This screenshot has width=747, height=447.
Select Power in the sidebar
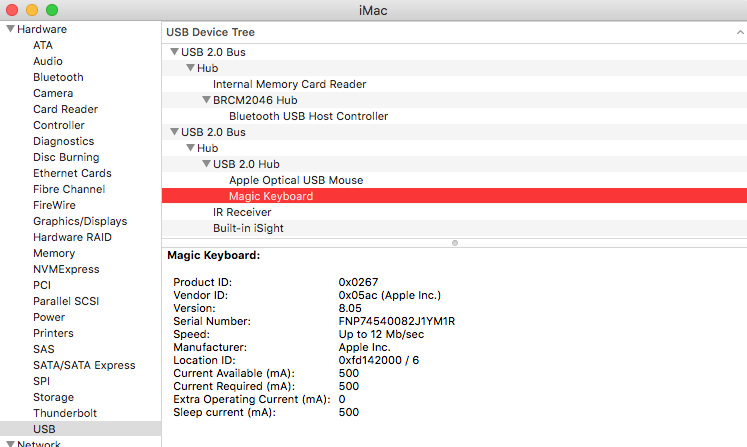pos(49,317)
